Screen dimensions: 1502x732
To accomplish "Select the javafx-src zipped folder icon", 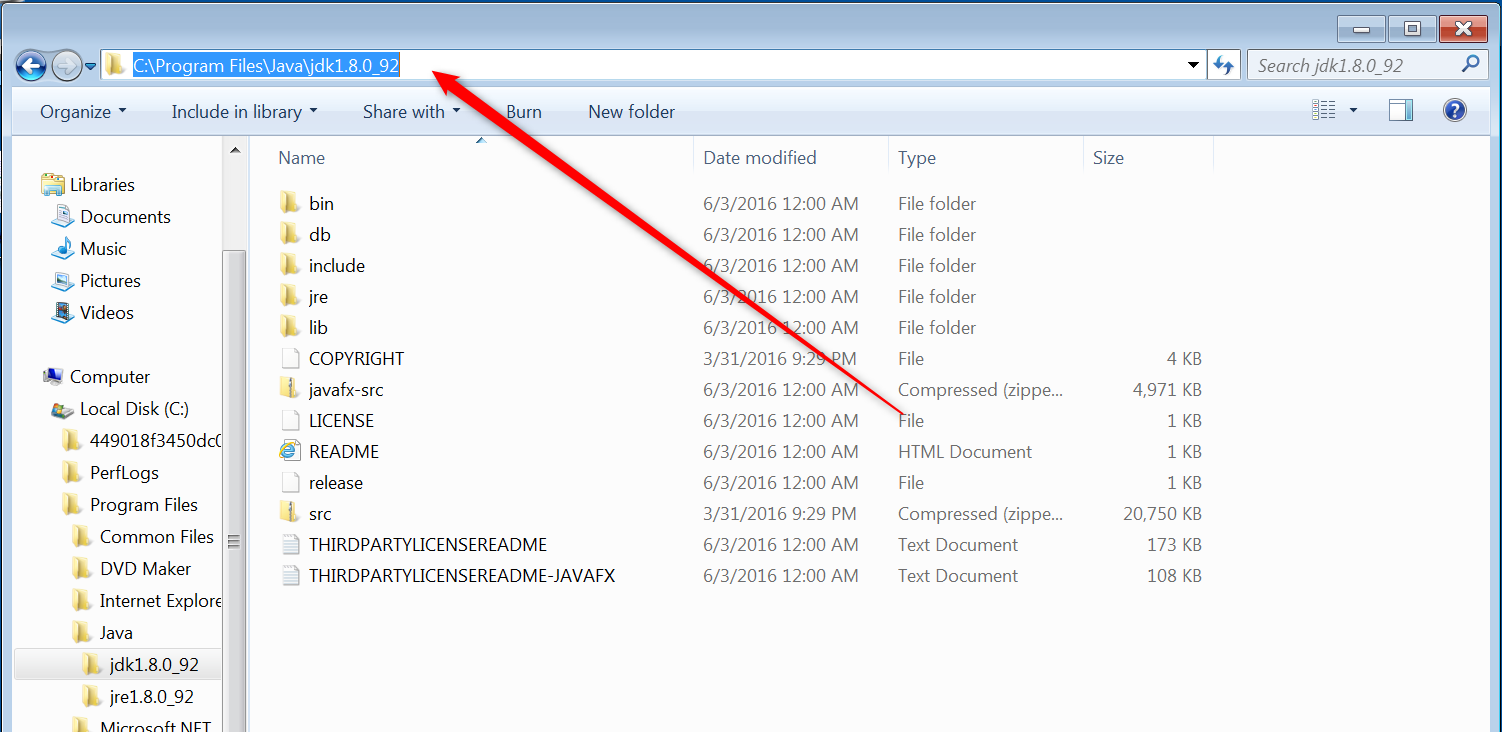I will [x=290, y=390].
